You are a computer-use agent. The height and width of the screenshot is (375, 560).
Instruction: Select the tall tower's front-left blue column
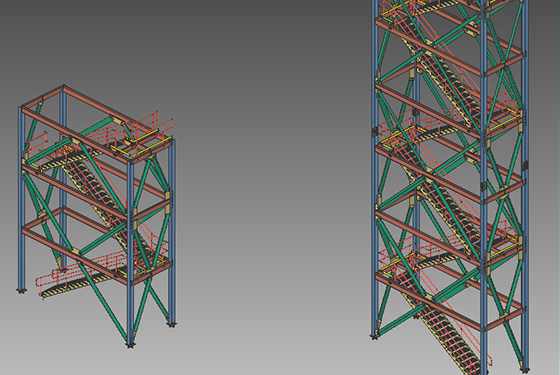(374, 168)
